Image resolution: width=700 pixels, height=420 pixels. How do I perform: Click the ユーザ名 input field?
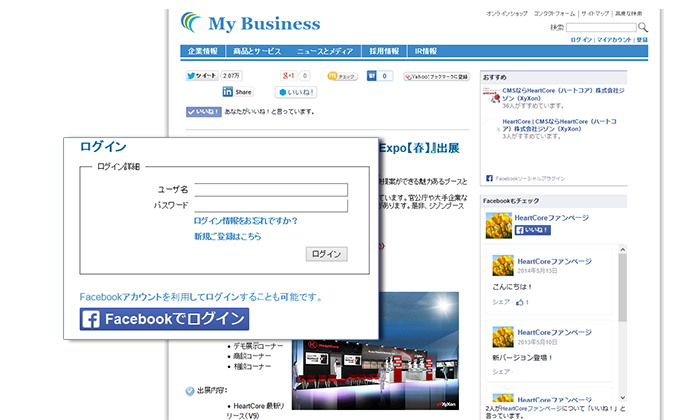click(x=271, y=190)
